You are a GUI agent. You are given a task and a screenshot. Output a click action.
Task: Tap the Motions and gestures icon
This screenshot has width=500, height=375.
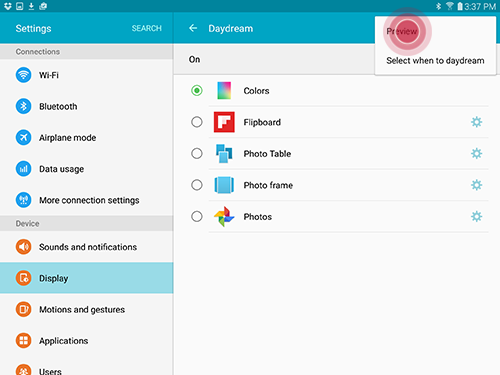click(x=23, y=309)
